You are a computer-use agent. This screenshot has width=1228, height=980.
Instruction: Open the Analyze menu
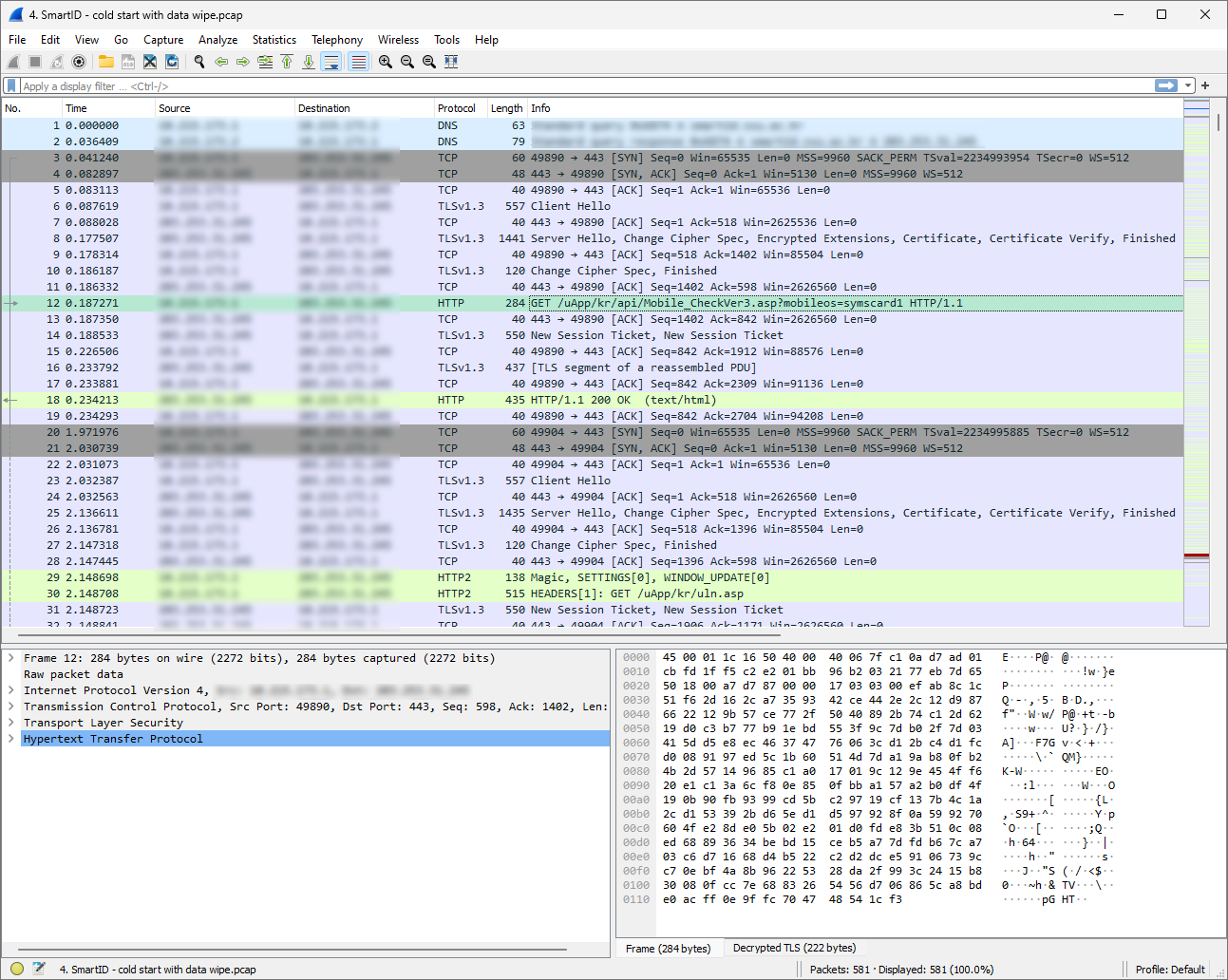(x=217, y=40)
